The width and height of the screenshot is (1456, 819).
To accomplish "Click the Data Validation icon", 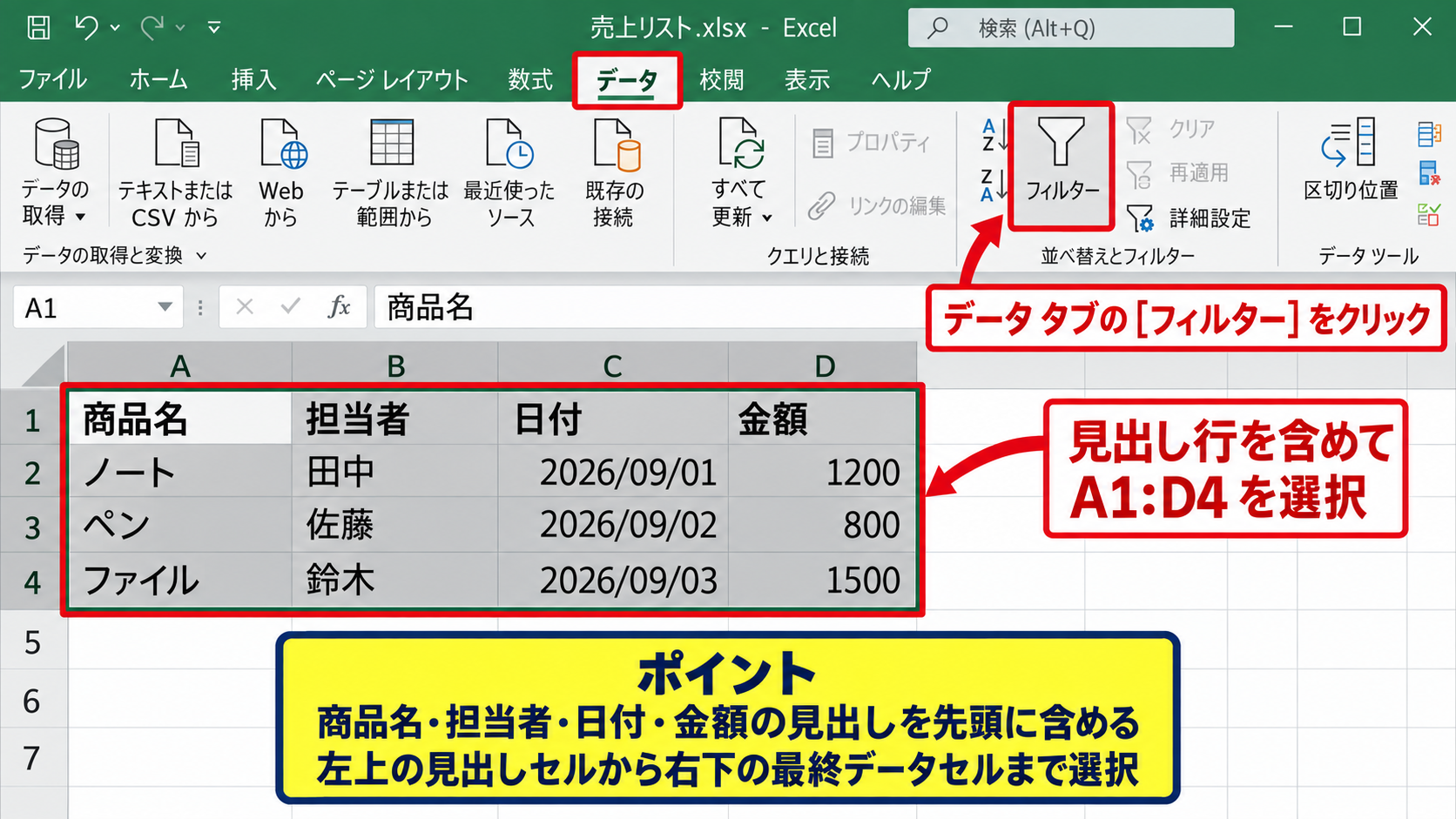I will click(1429, 213).
